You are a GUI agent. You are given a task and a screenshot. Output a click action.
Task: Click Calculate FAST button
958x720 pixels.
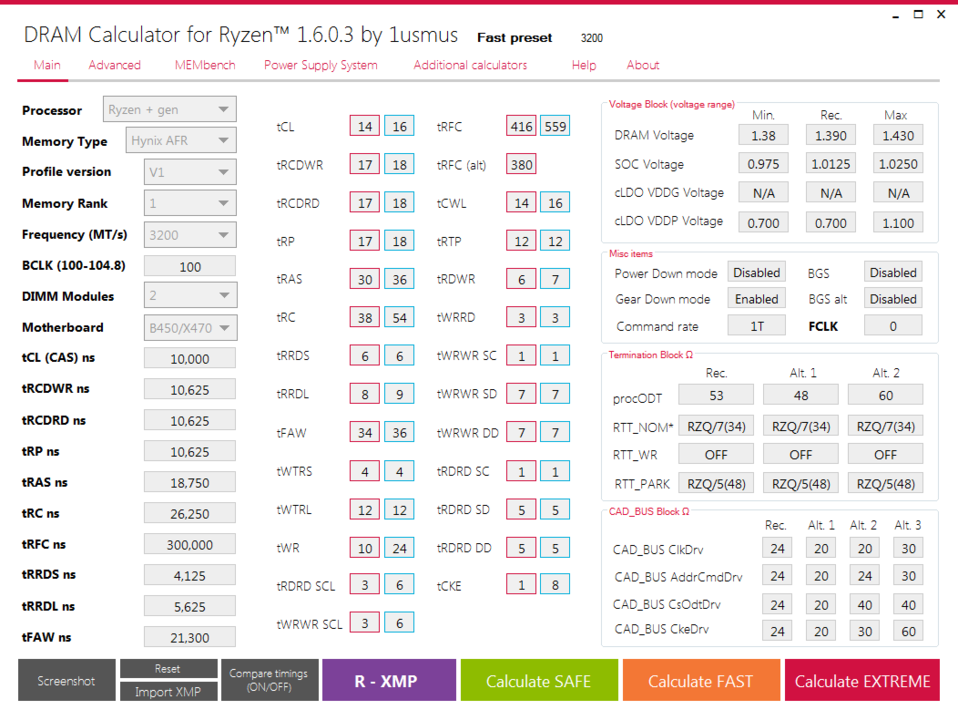click(x=701, y=680)
